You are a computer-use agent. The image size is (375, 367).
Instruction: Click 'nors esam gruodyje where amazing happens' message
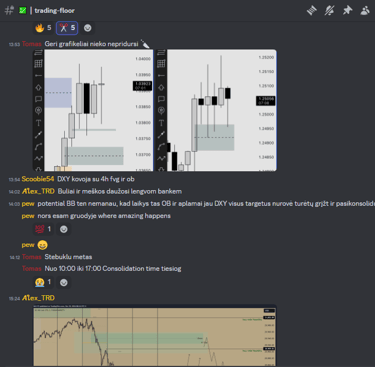point(104,216)
